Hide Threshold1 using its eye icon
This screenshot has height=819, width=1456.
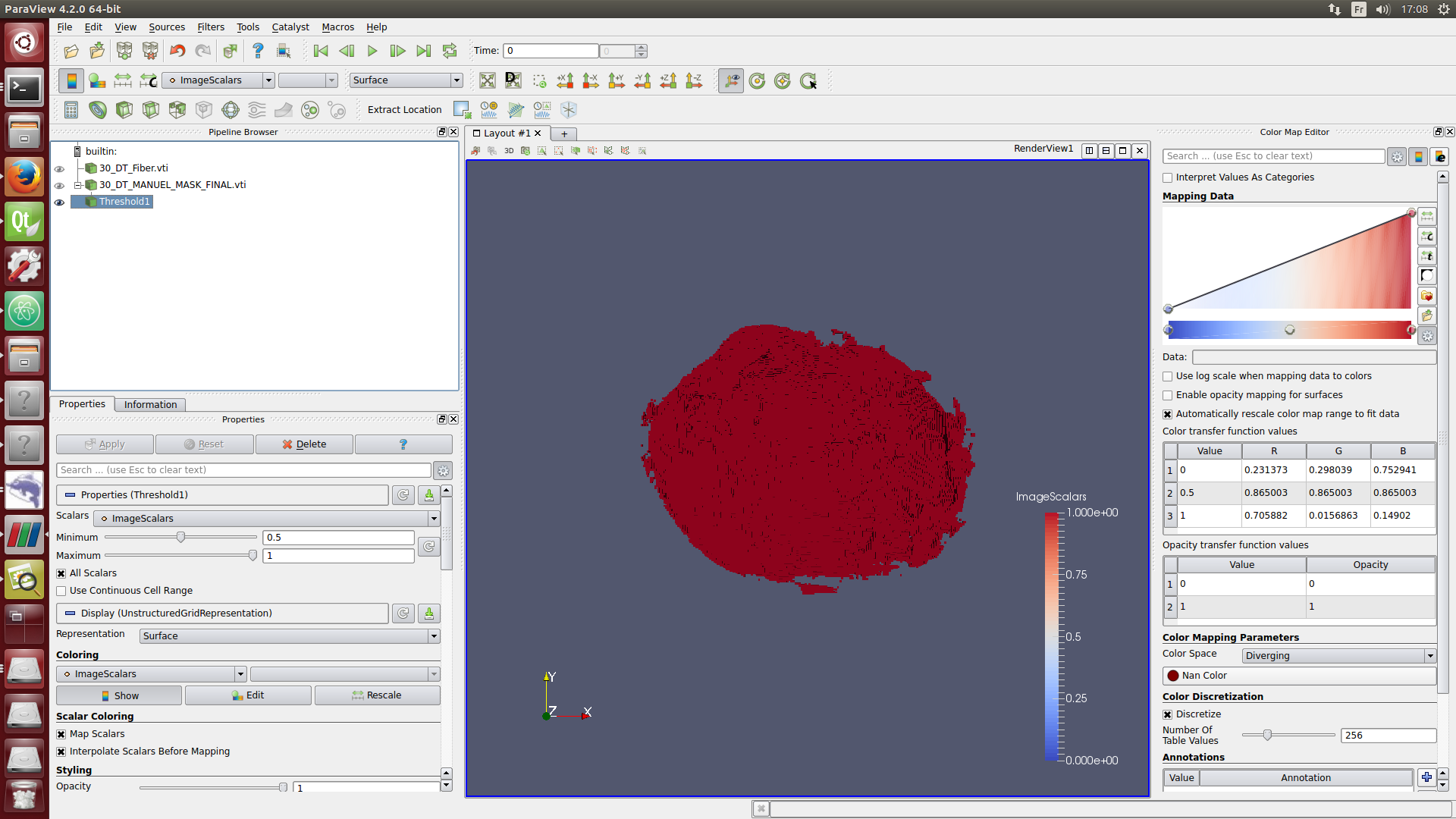(59, 202)
